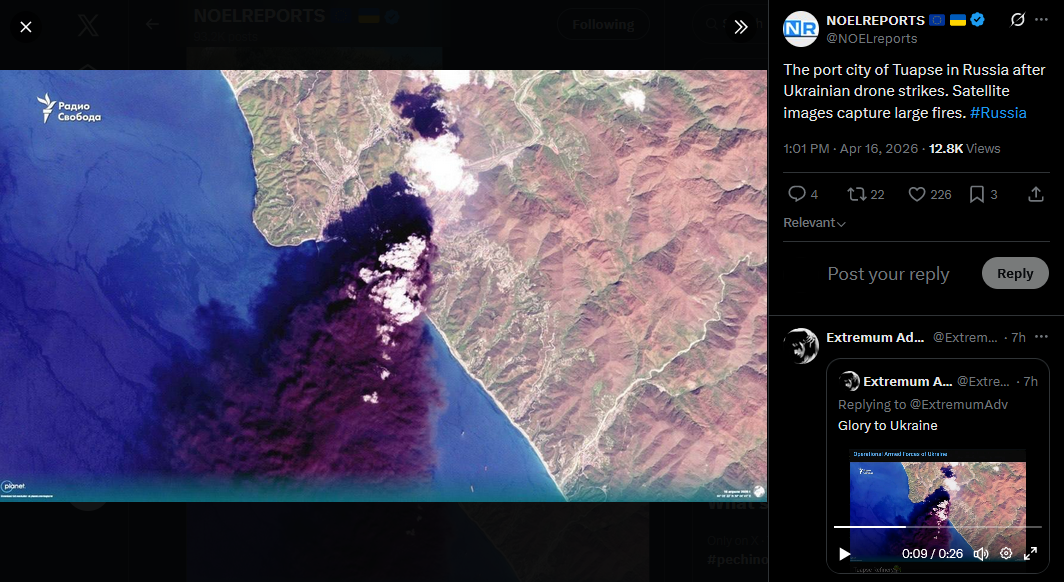Click the share post icon
Viewport: 1064px width, 582px height.
coord(1036,195)
